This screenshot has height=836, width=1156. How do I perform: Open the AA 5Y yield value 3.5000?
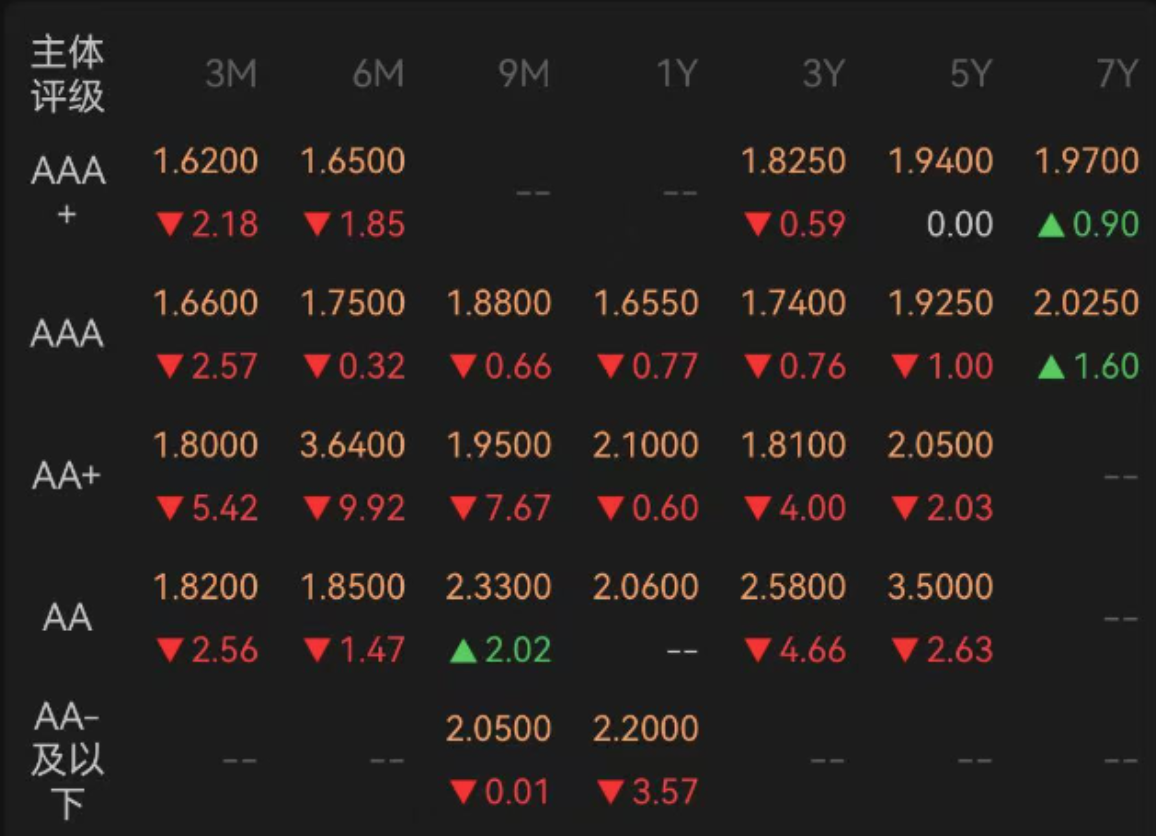point(940,587)
